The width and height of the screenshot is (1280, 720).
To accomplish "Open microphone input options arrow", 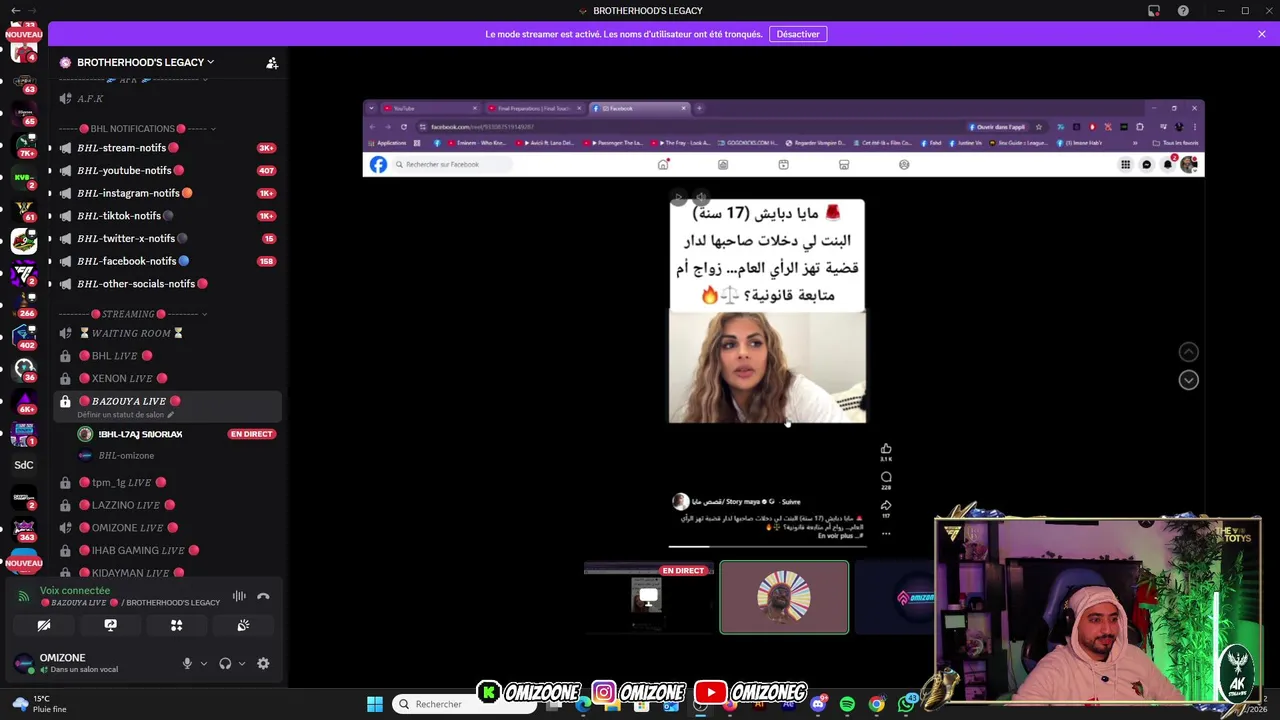I will (203, 664).
